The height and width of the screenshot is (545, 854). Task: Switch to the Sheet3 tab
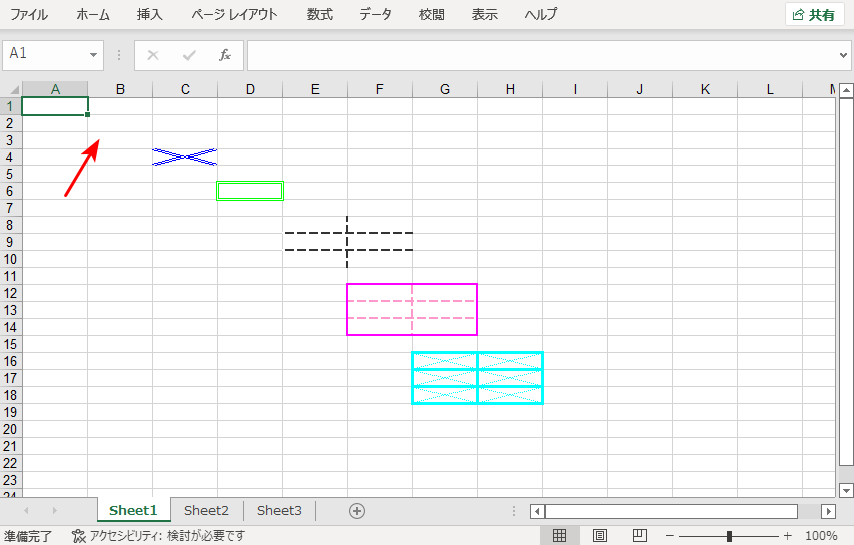point(279,510)
